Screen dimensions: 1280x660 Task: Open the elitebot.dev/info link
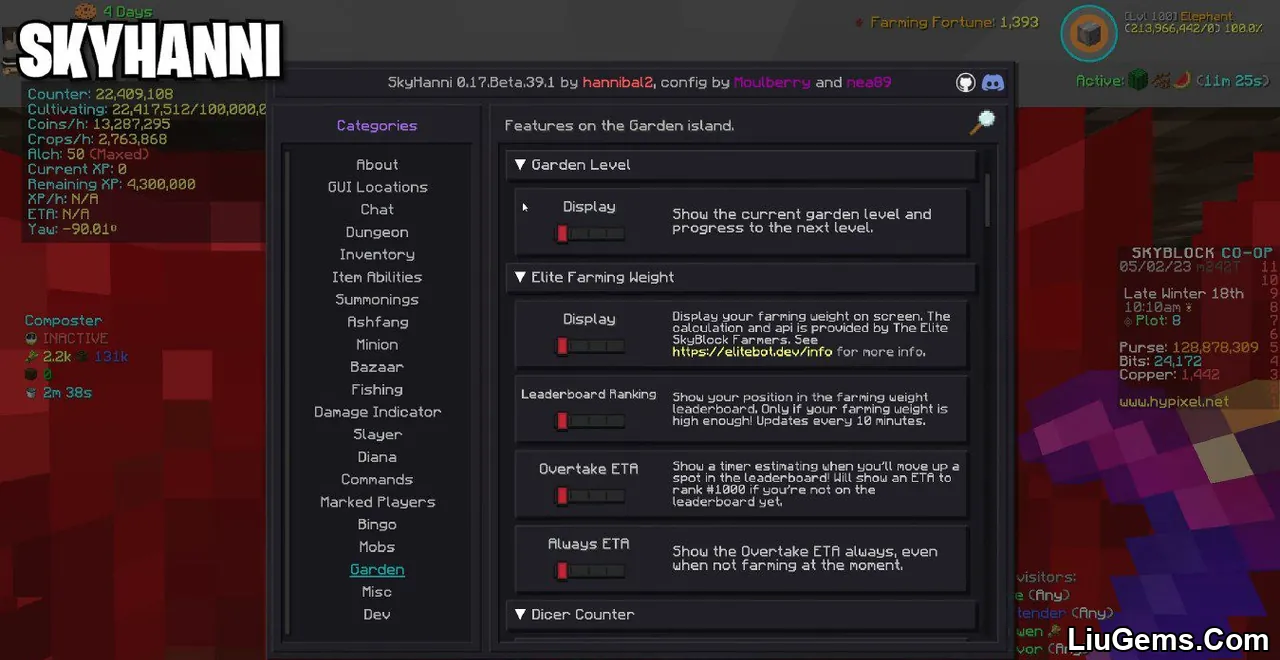click(x=752, y=352)
